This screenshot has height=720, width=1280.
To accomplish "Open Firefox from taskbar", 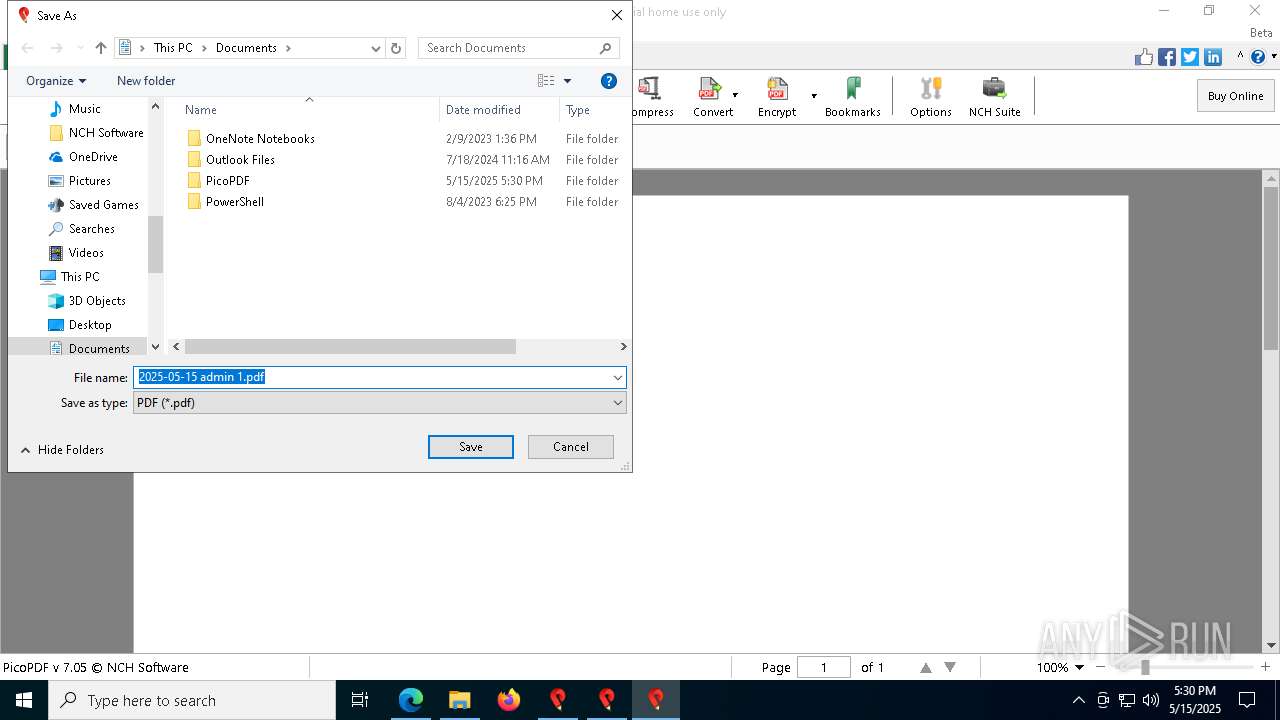I will click(509, 700).
